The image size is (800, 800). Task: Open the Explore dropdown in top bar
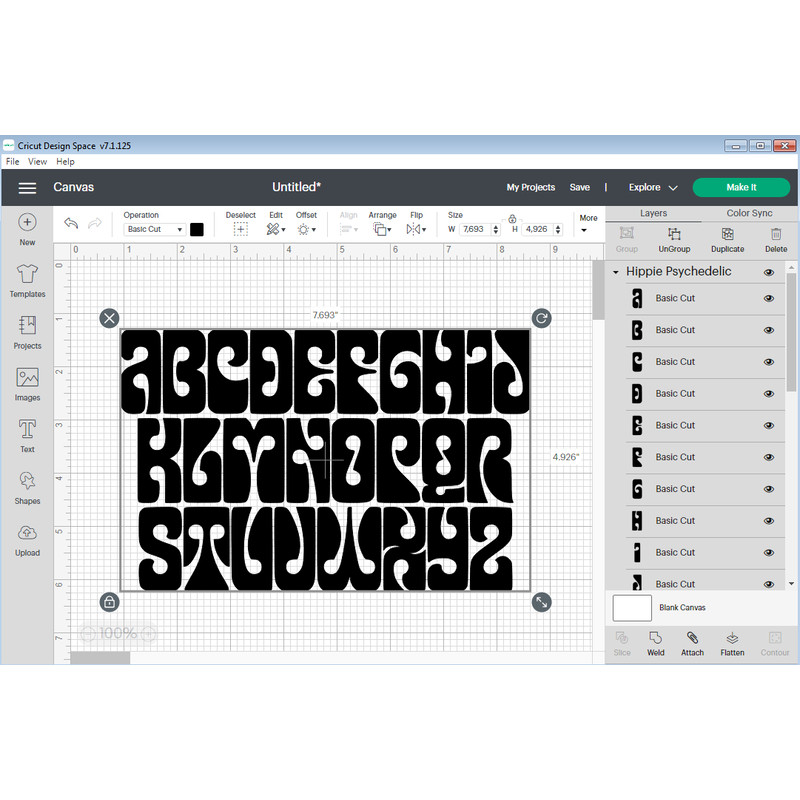point(651,187)
